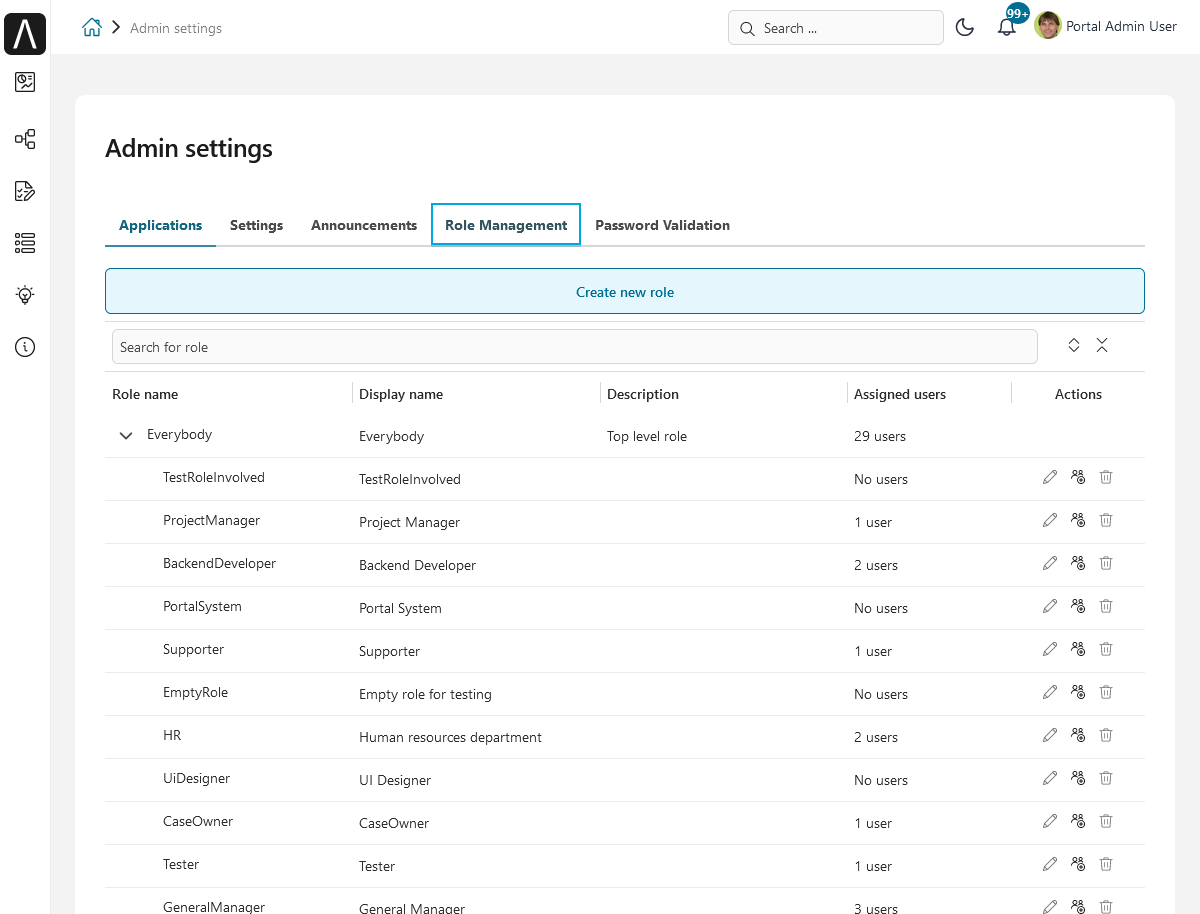Open the cases list icon in left sidebar
Screen dimensions: 1200x914
coord(25,243)
